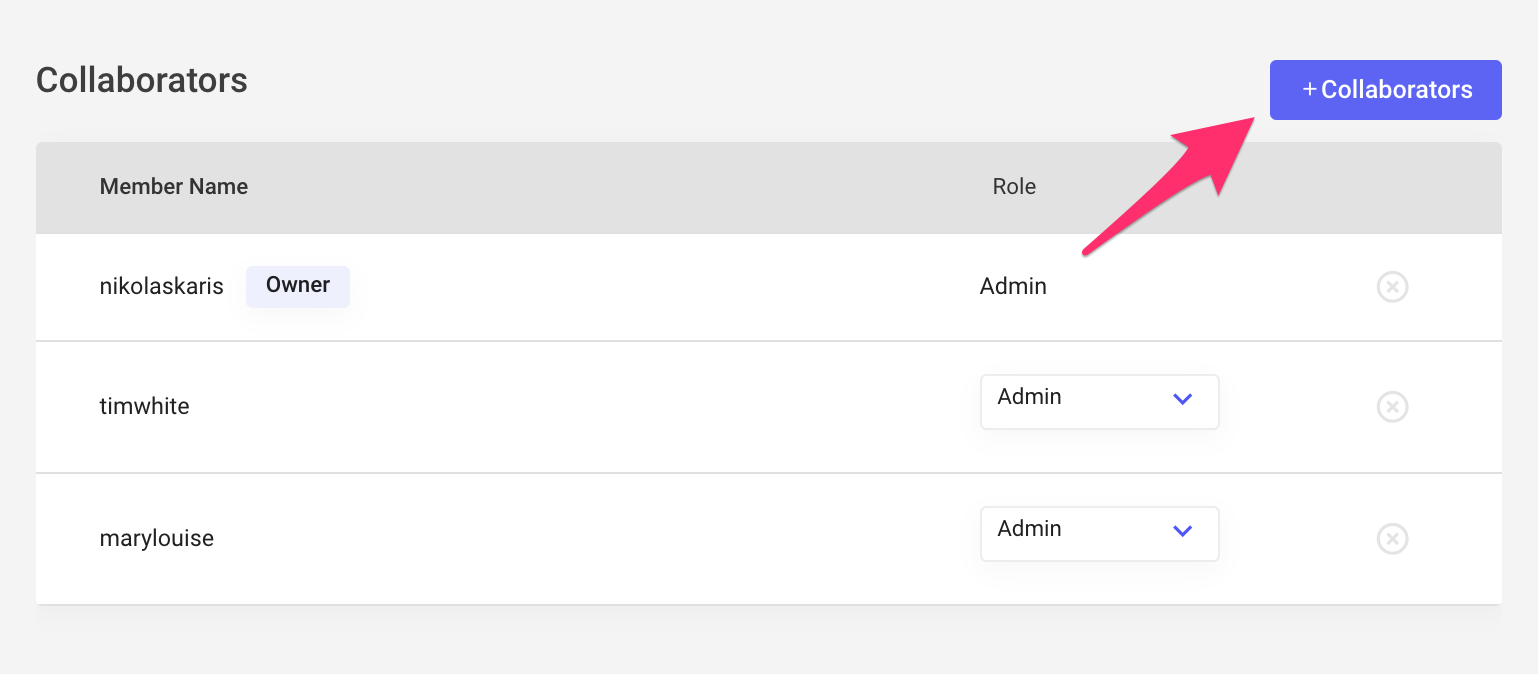Click remove icon next to timwhite
Screen dimensions: 1538x674
[1392, 407]
